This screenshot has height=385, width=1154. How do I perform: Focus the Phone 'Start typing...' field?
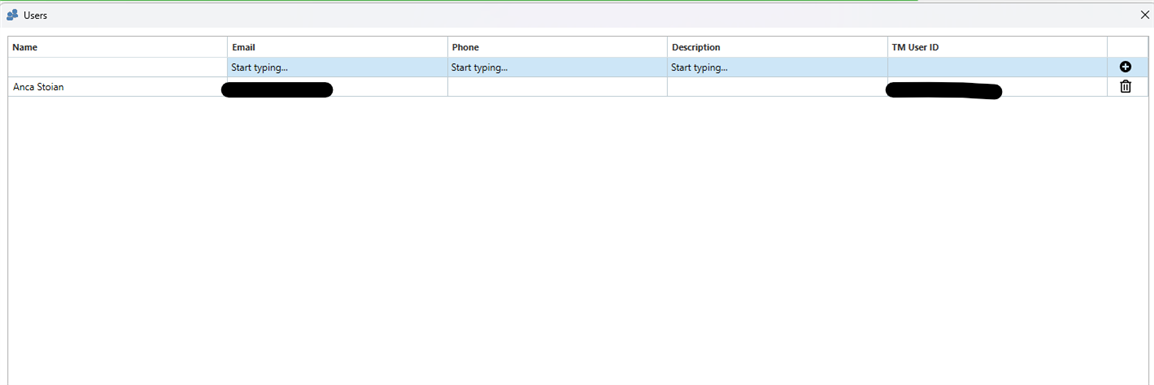(557, 68)
